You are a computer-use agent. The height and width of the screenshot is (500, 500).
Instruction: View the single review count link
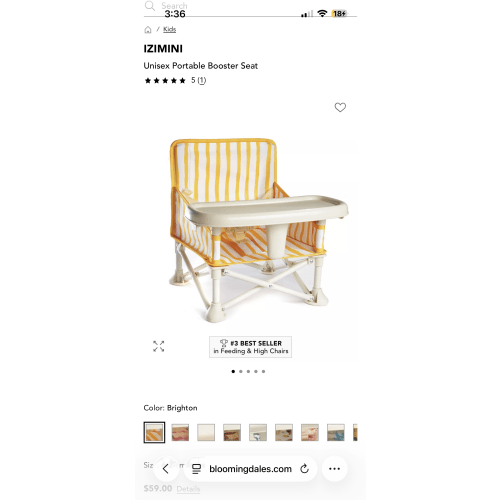[x=202, y=80]
